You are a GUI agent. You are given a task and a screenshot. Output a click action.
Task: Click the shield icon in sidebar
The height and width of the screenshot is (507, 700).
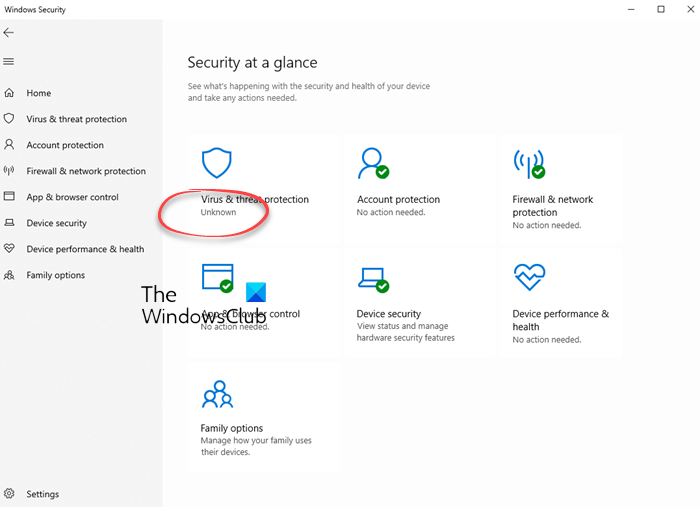coord(9,119)
